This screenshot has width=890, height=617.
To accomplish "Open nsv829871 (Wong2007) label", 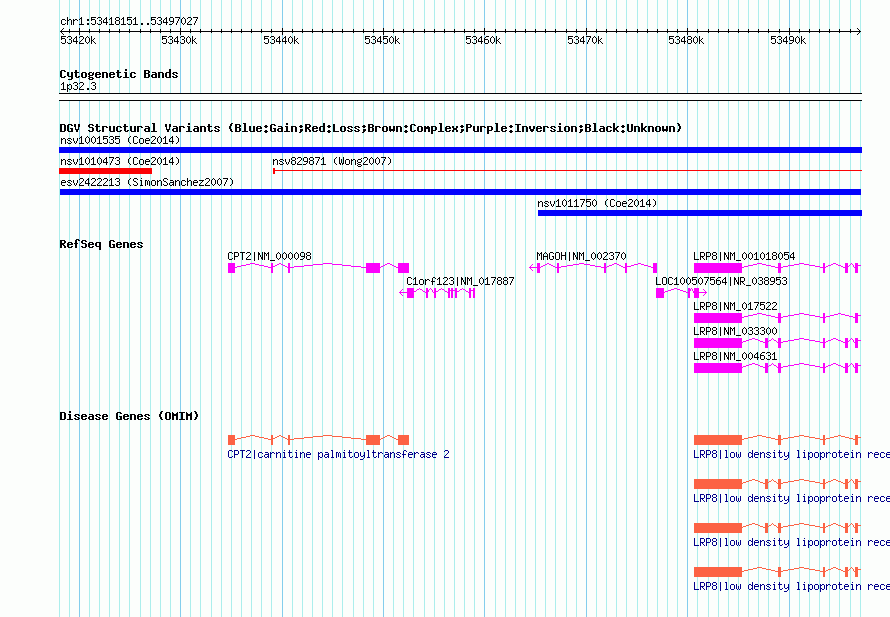I will (x=332, y=161).
